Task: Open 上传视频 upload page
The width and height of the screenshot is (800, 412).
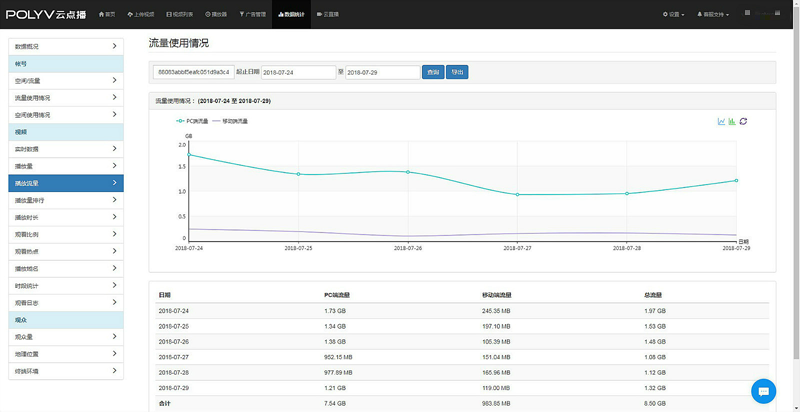Action: click(x=141, y=14)
